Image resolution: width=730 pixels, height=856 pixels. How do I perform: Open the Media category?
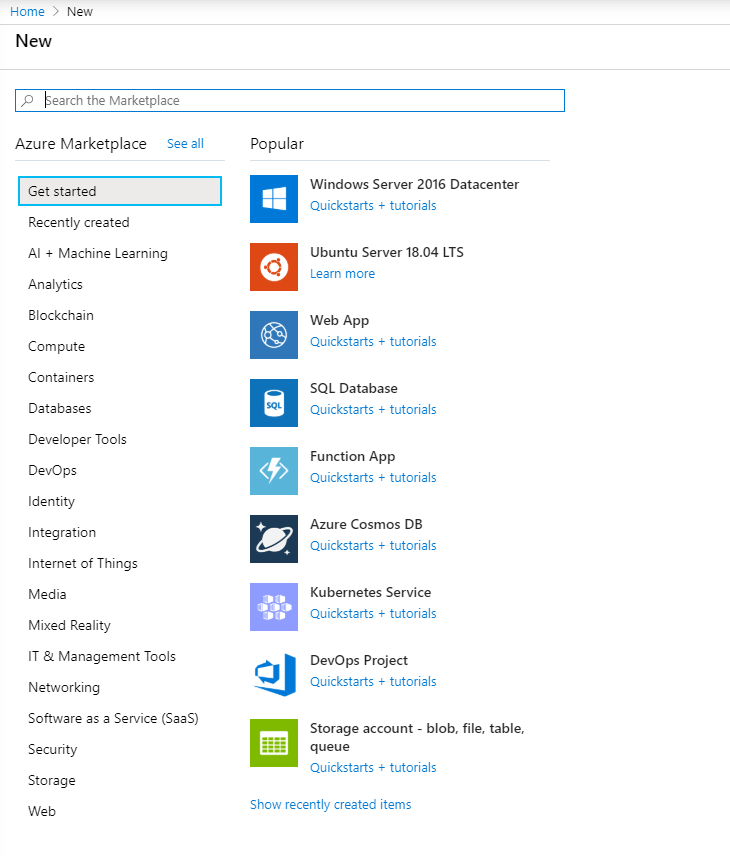pos(47,595)
